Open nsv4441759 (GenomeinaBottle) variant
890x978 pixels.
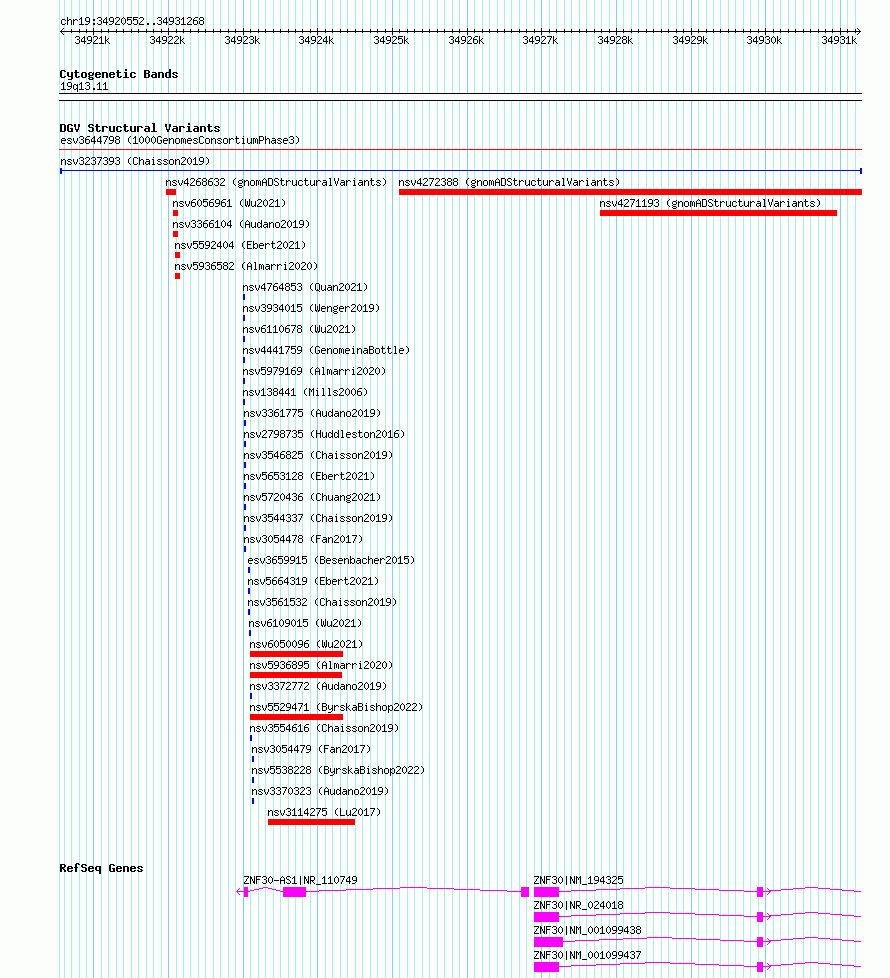pyautogui.click(x=326, y=351)
